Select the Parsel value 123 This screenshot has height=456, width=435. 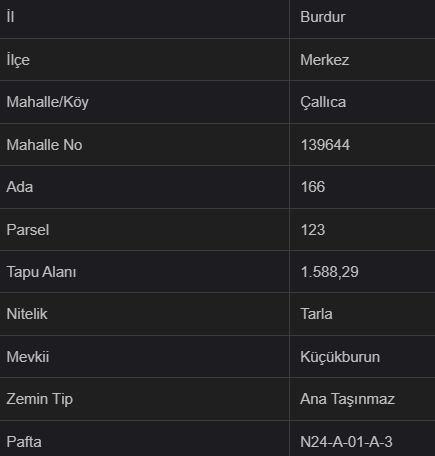pyautogui.click(x=313, y=230)
